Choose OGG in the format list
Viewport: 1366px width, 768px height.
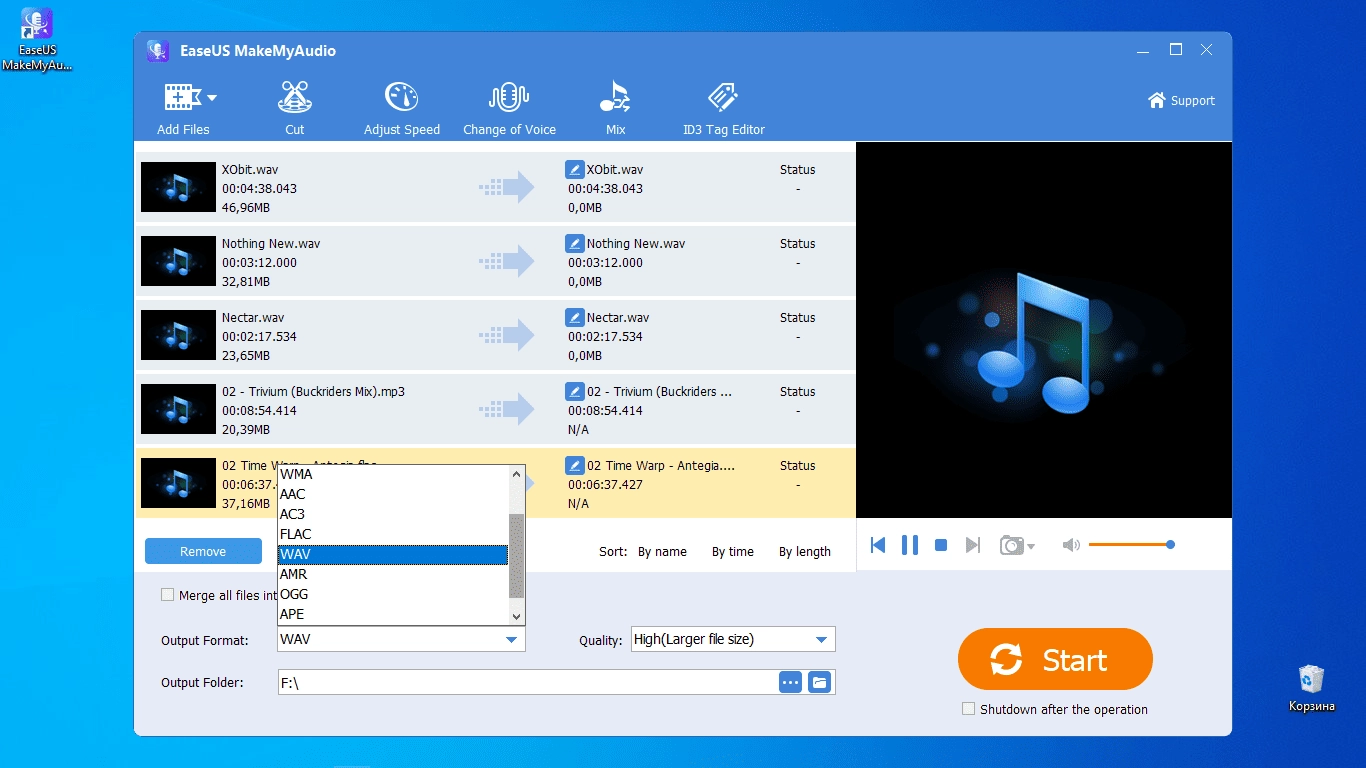click(393, 594)
